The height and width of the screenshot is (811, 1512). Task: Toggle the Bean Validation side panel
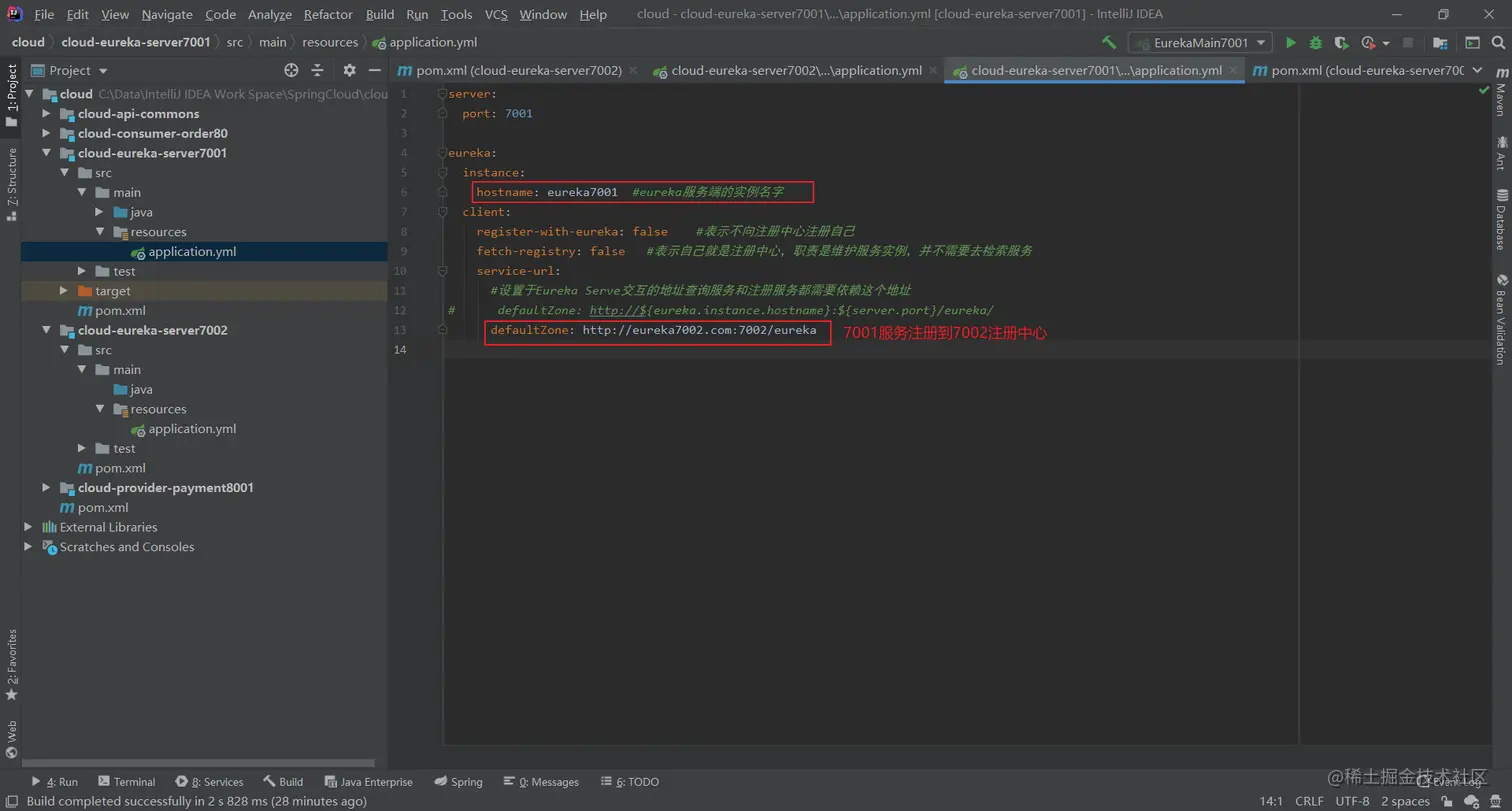(1501, 318)
